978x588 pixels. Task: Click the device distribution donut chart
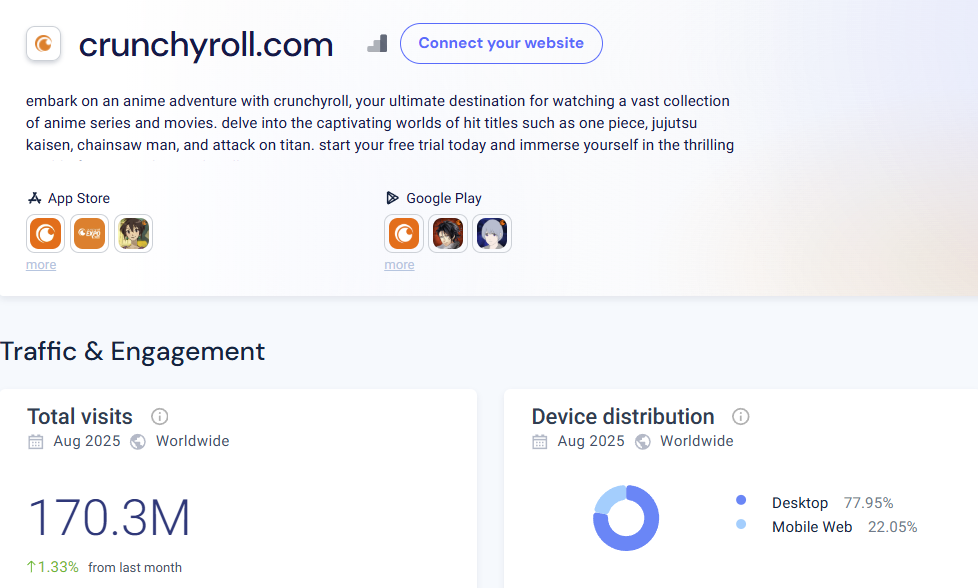coord(626,518)
